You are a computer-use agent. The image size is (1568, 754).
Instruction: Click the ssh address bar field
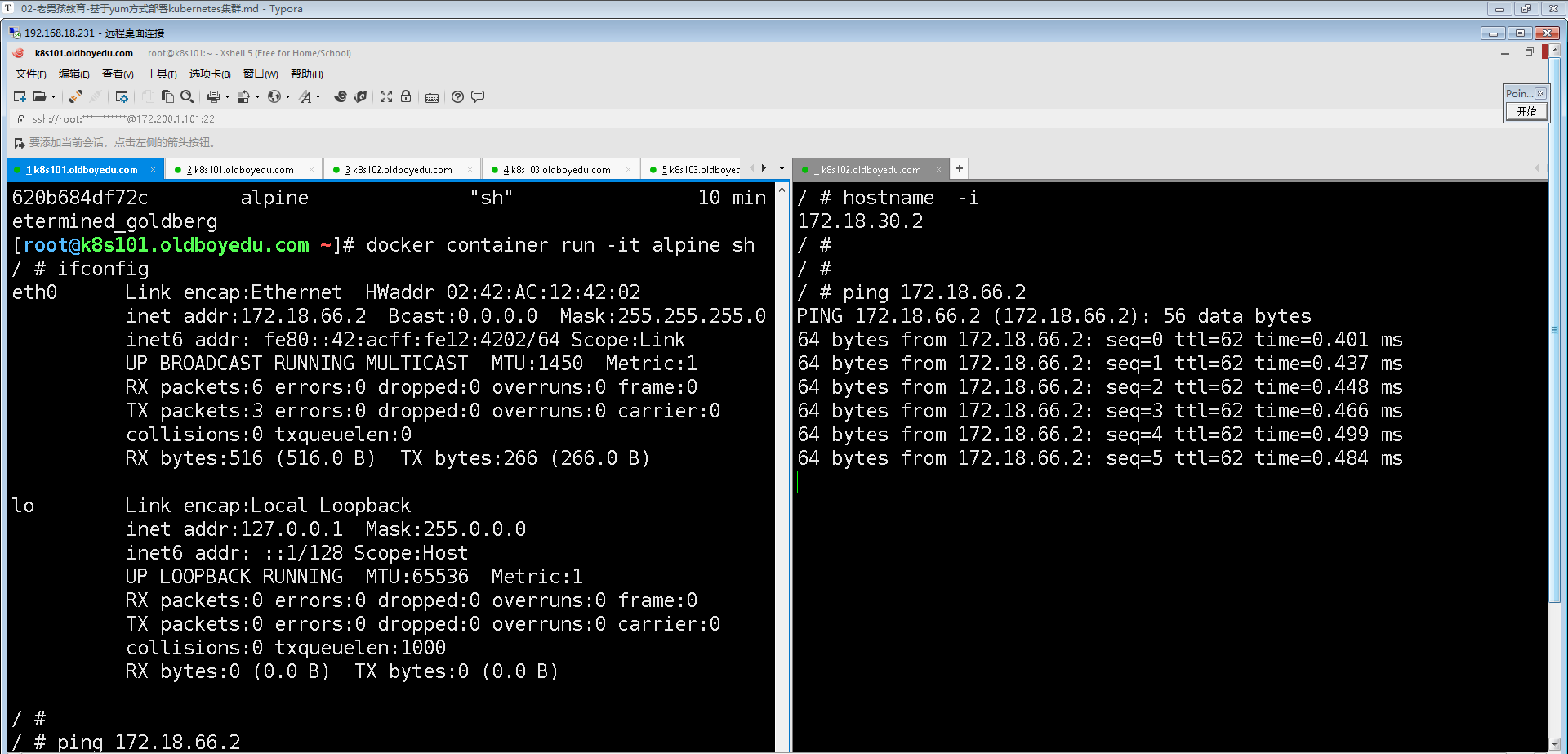[x=122, y=119]
